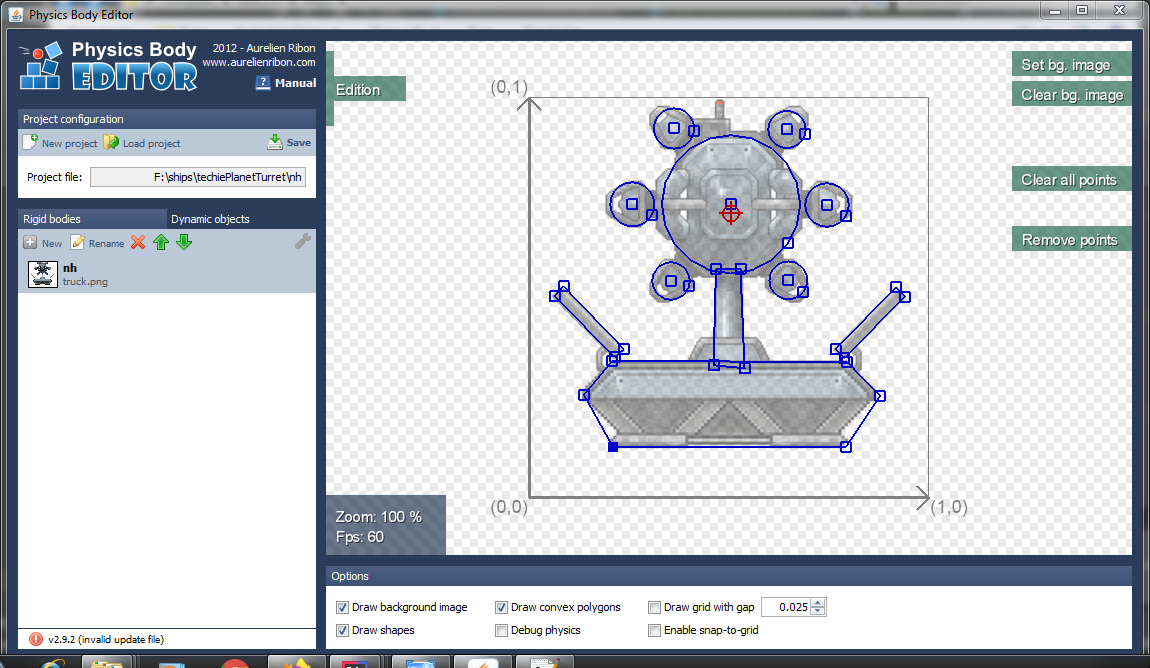The image size is (1150, 668).
Task: Click the Physics Body Editor logo
Action: (109, 67)
